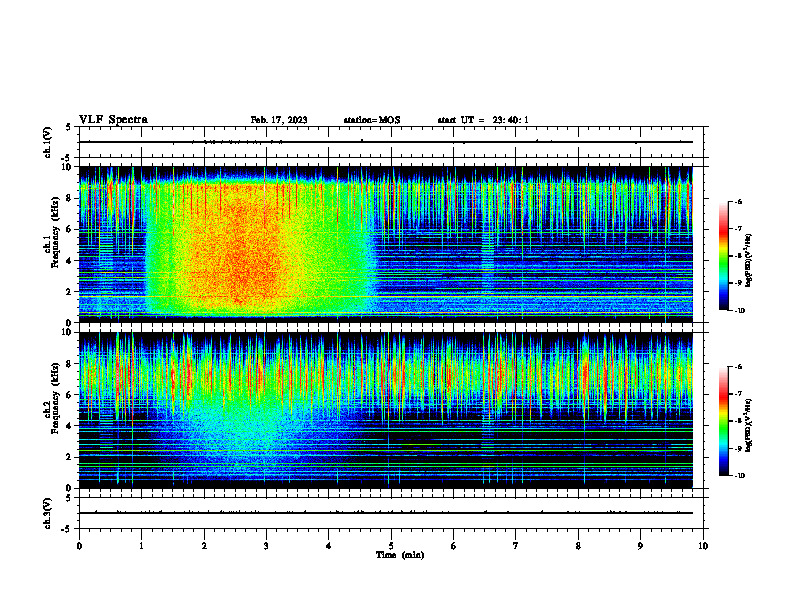Screen dimensions: 792x612
Task: Select the ch.2 frequency tick "2"
Action: click(x=69, y=457)
